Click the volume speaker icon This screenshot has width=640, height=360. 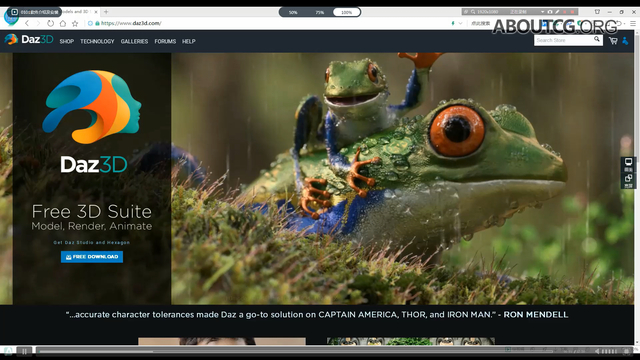tap(597, 351)
